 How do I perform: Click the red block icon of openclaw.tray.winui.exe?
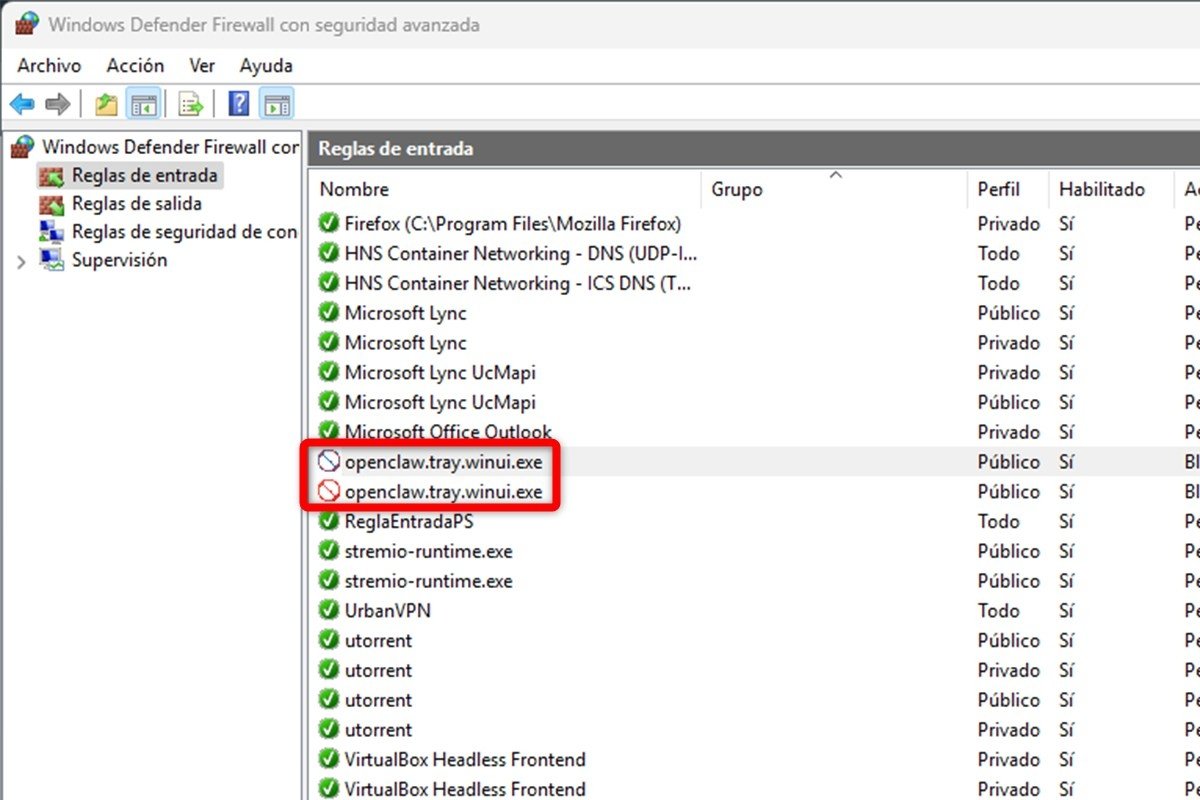pos(328,491)
